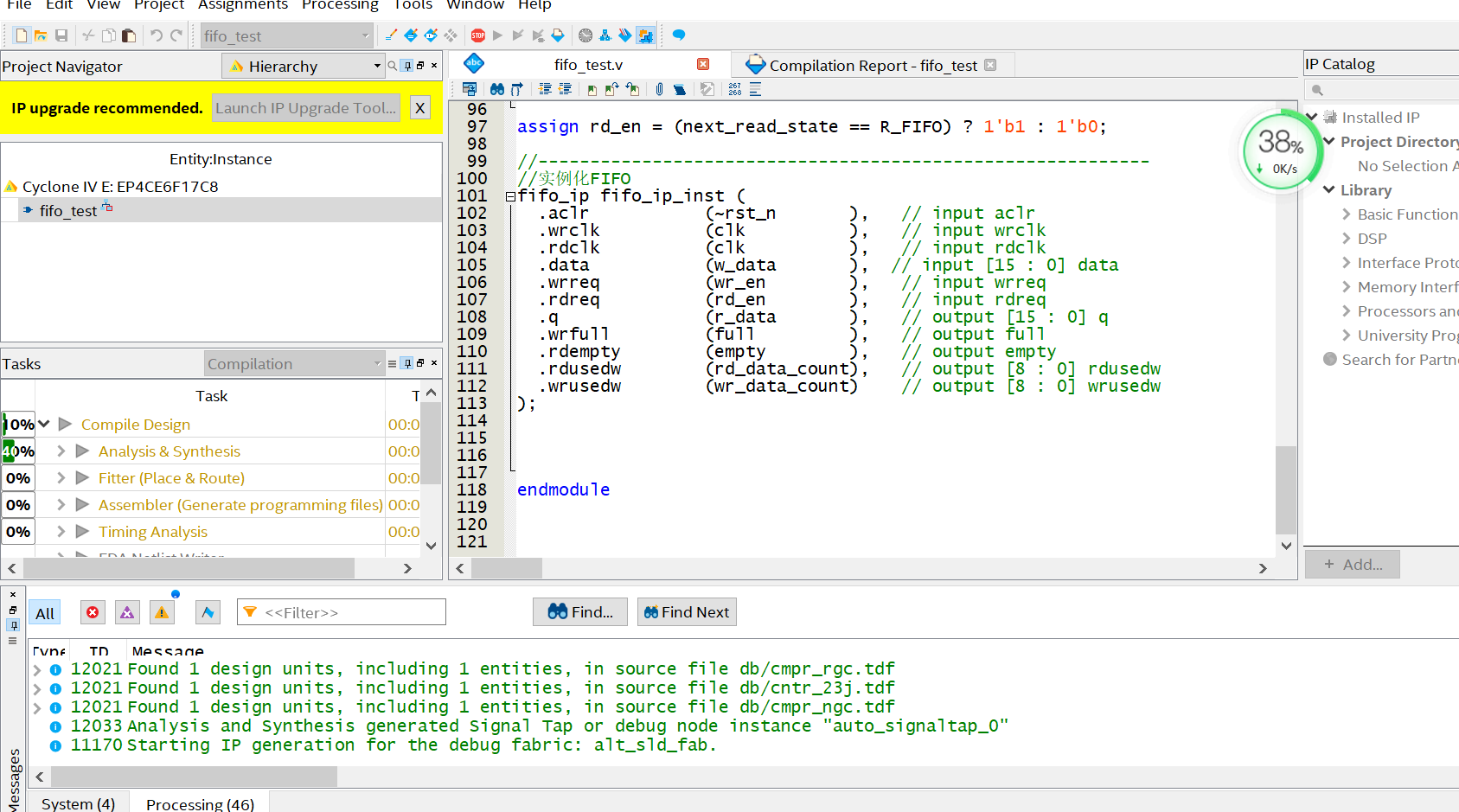This screenshot has height=812, width=1459.
Task: Click the blue speech bubble help icon
Action: pyautogui.click(x=679, y=35)
